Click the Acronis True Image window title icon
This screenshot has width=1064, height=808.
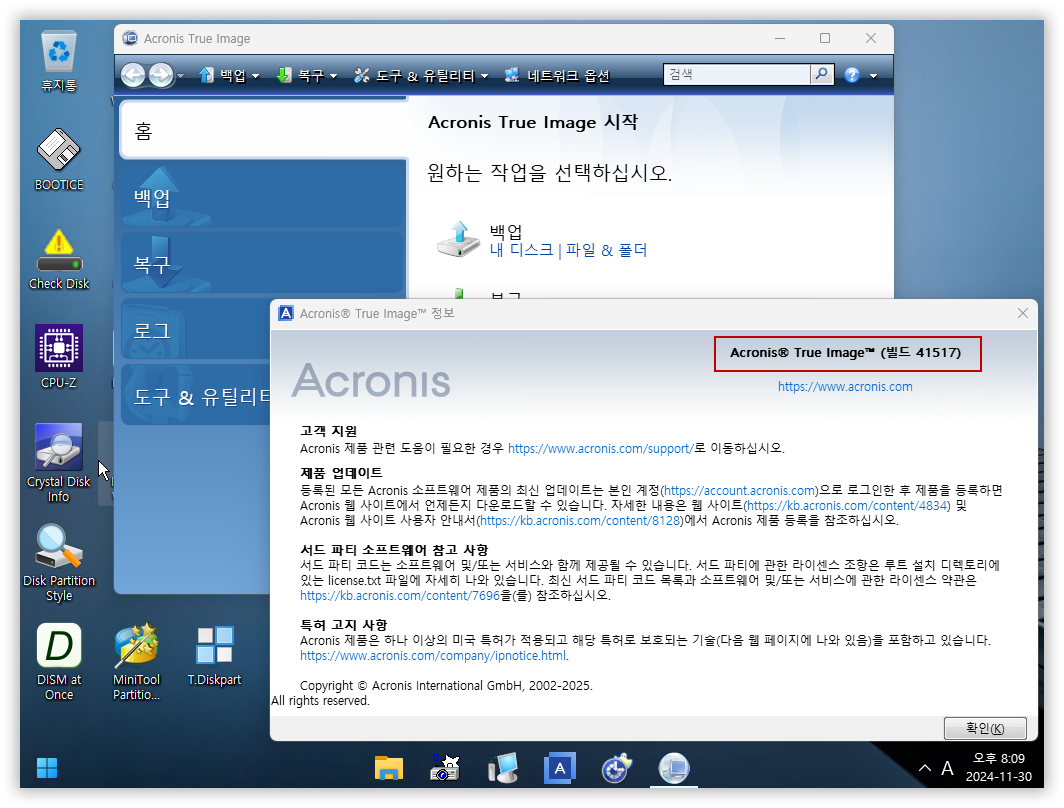[x=130, y=38]
